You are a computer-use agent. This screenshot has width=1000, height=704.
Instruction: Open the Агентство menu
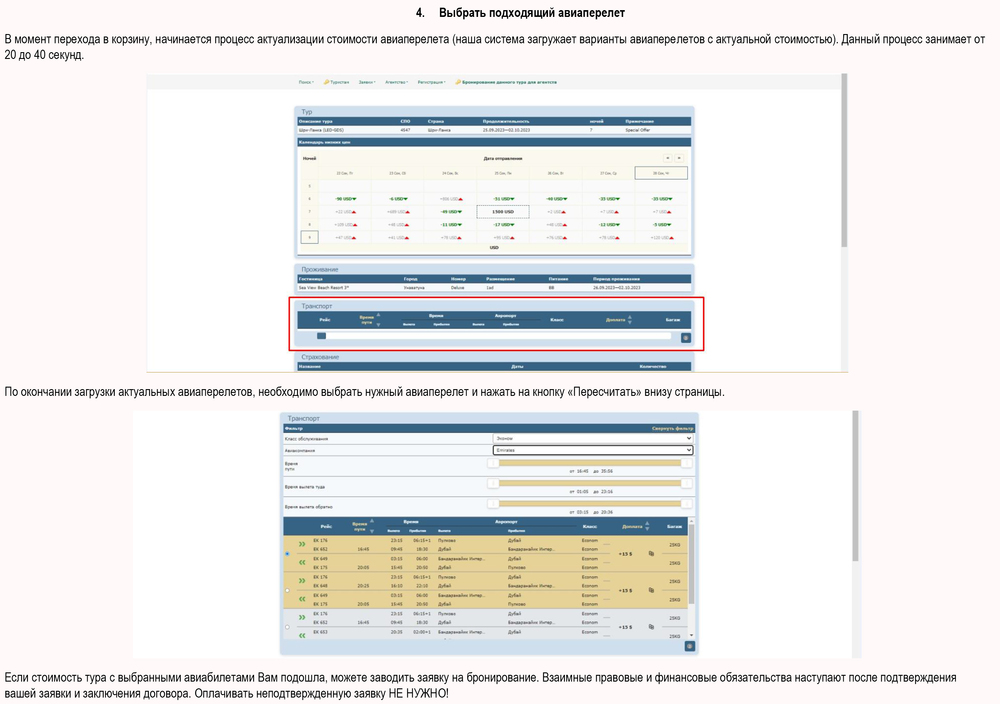point(397,82)
